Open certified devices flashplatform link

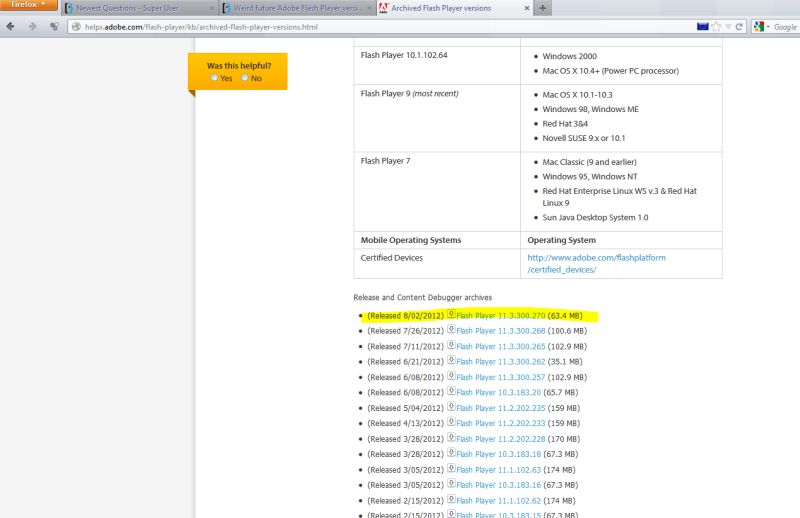tap(596, 264)
